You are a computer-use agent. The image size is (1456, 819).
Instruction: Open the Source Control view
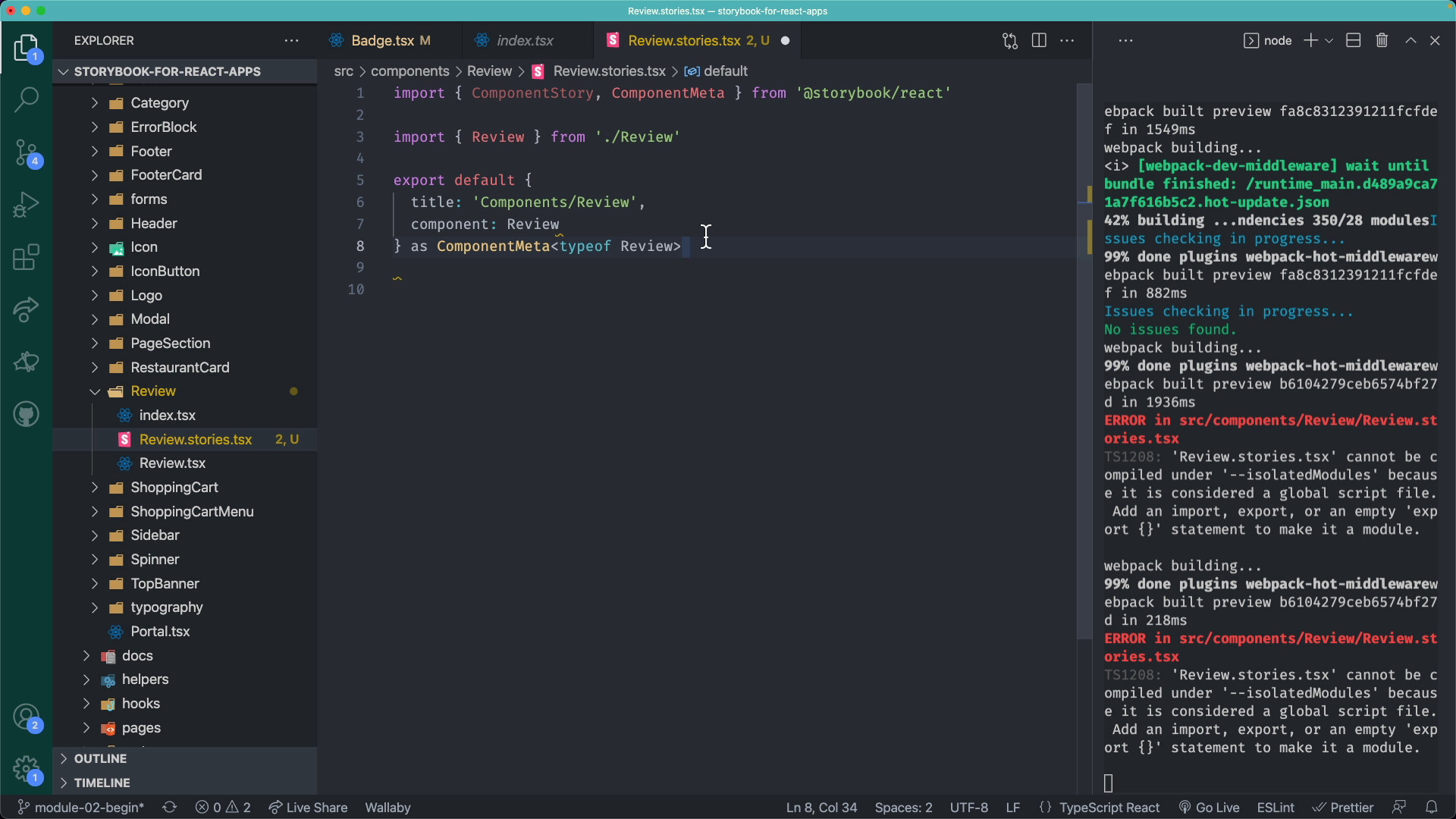27,152
